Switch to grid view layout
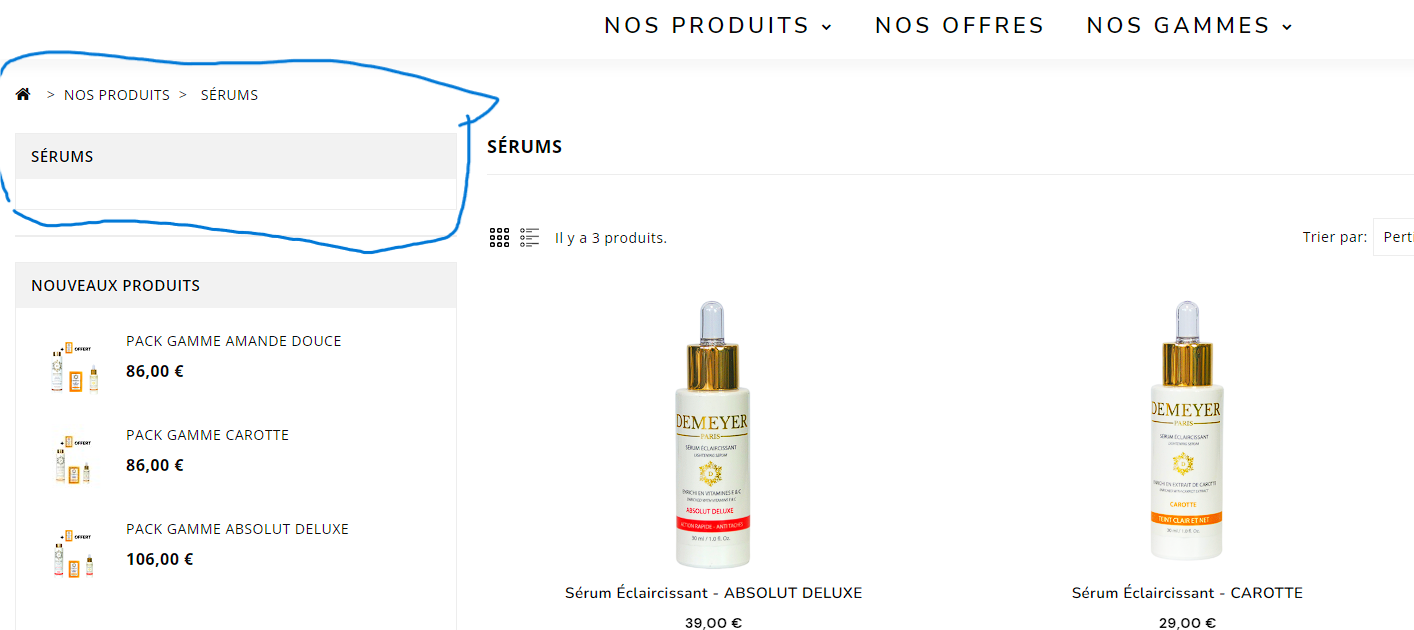1414x630 pixels. tap(499, 237)
